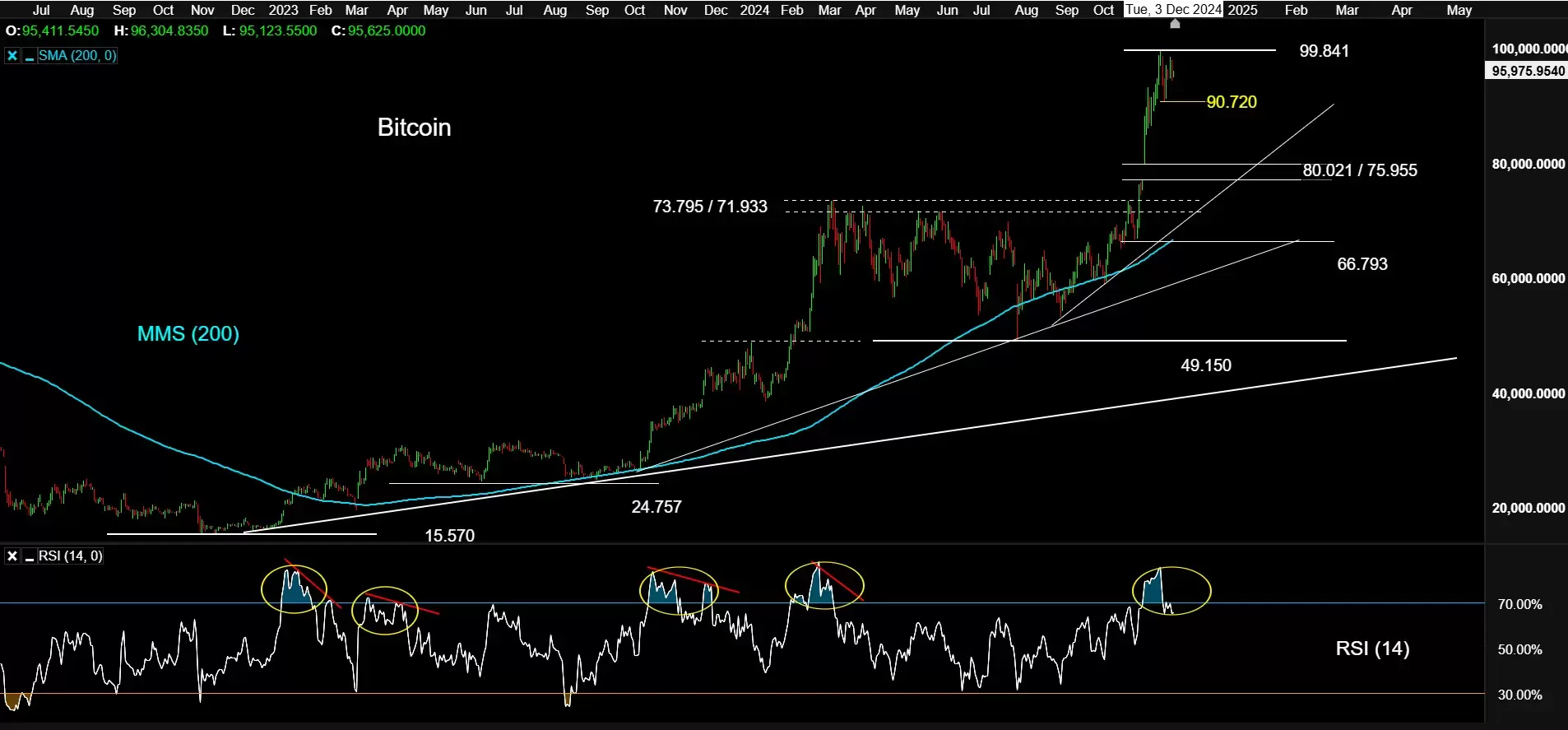Click the current price tag 95,975.9540

click(x=1528, y=71)
